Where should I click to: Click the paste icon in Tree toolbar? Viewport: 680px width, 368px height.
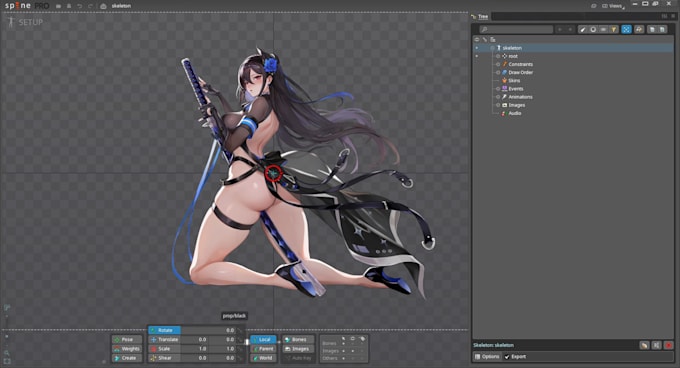[662, 29]
